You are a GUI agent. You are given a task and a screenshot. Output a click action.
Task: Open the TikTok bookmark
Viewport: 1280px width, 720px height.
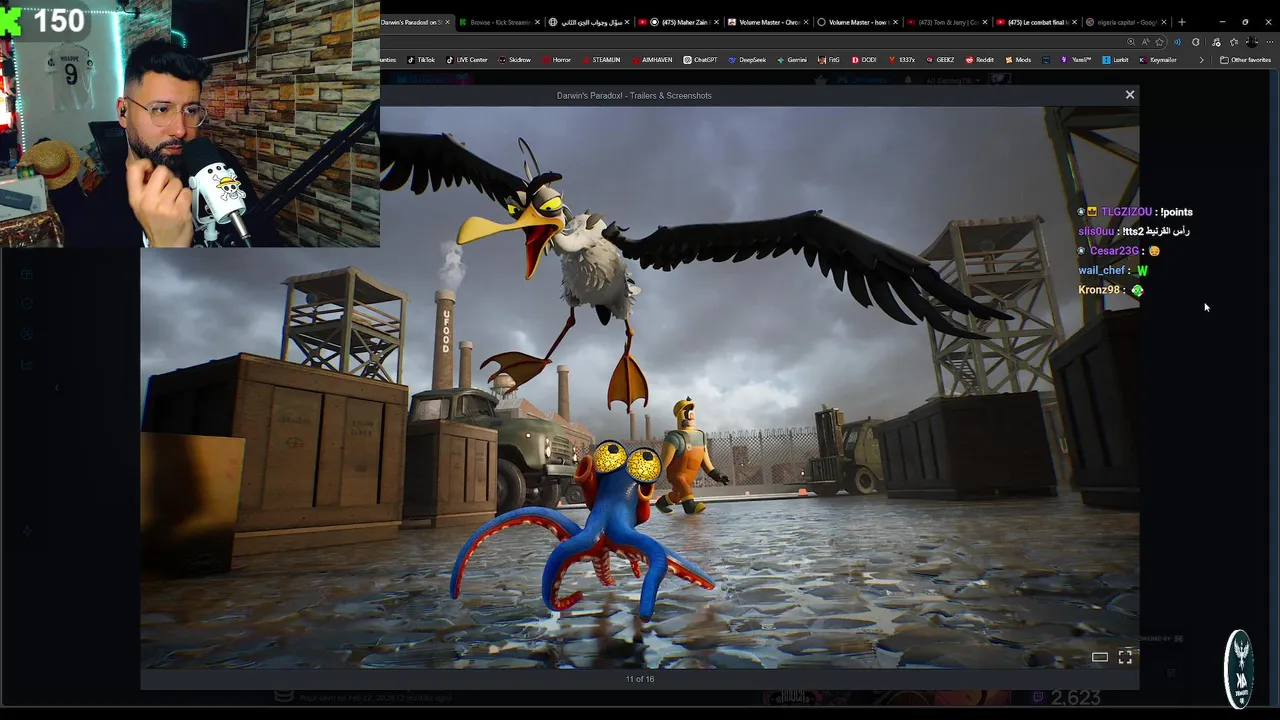421,60
